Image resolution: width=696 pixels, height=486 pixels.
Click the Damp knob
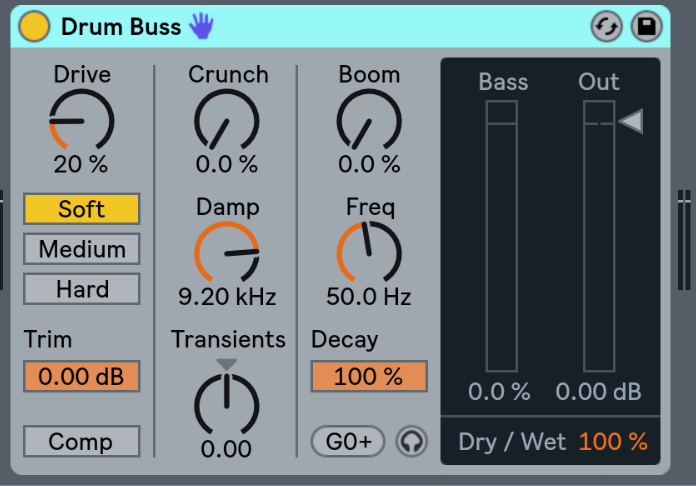(227, 253)
